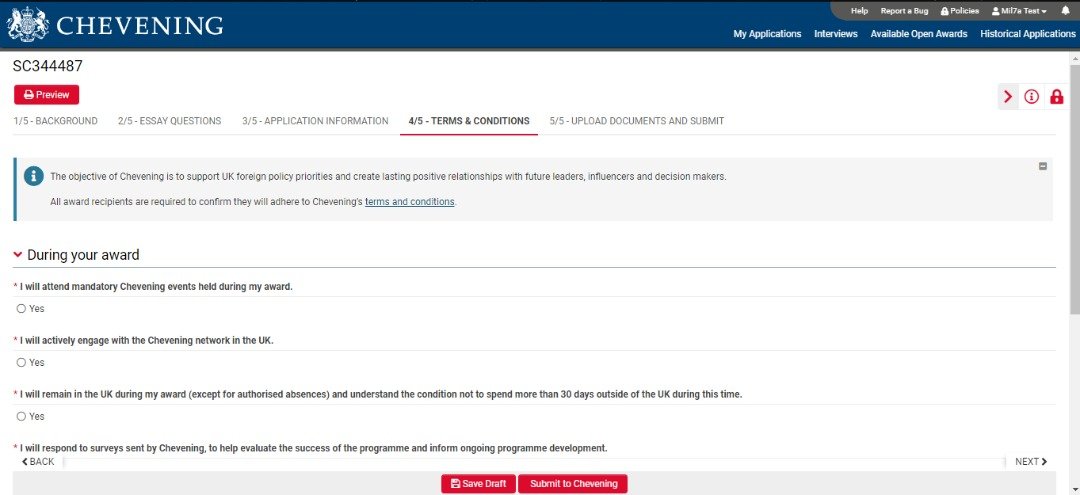This screenshot has width=1080, height=495.
Task: Open the Mil7a Test user dropdown
Action: pyautogui.click(x=1019, y=11)
